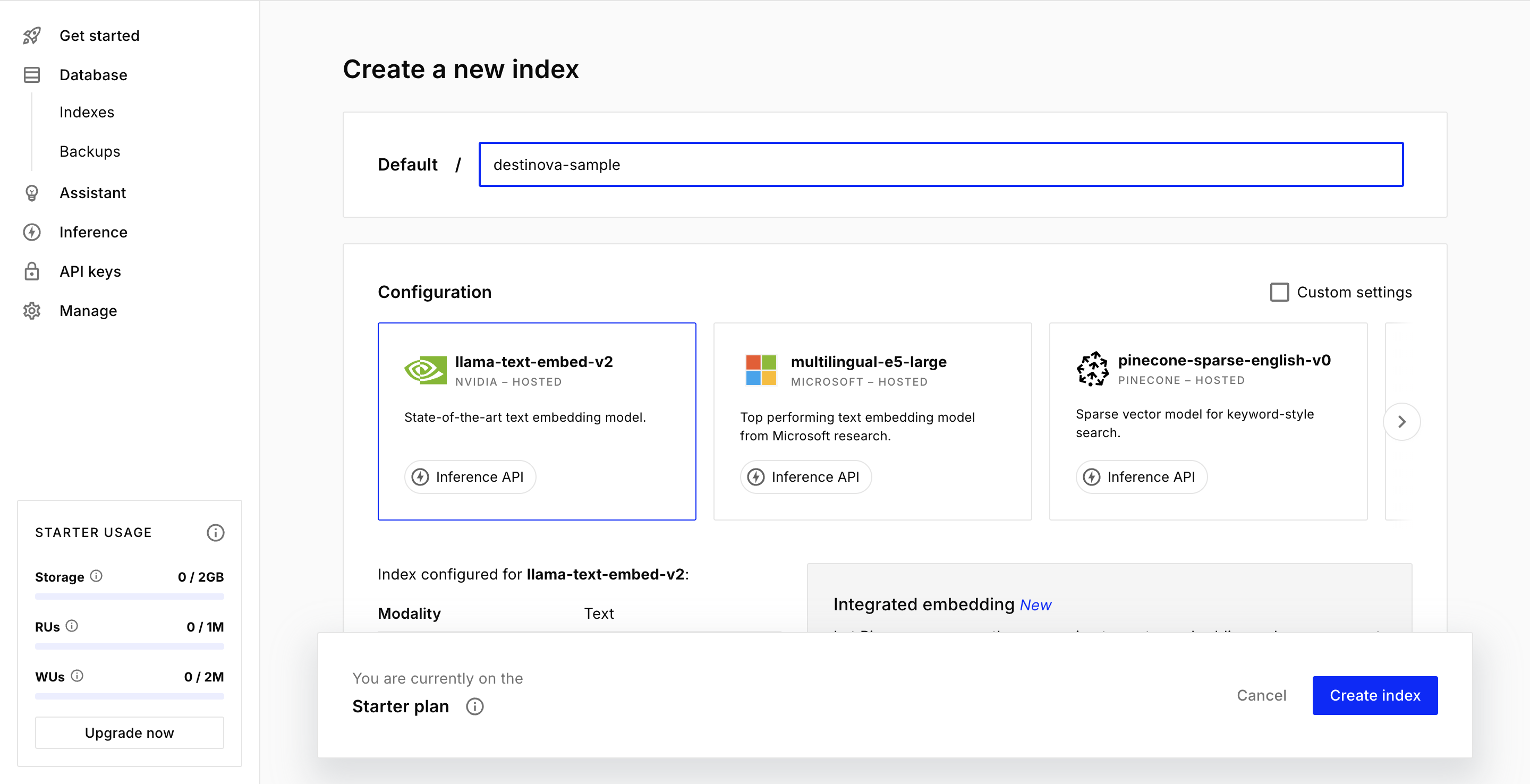Image resolution: width=1530 pixels, height=784 pixels.
Task: Click the 'New' label beside Integrated embedding
Action: pos(1035,605)
